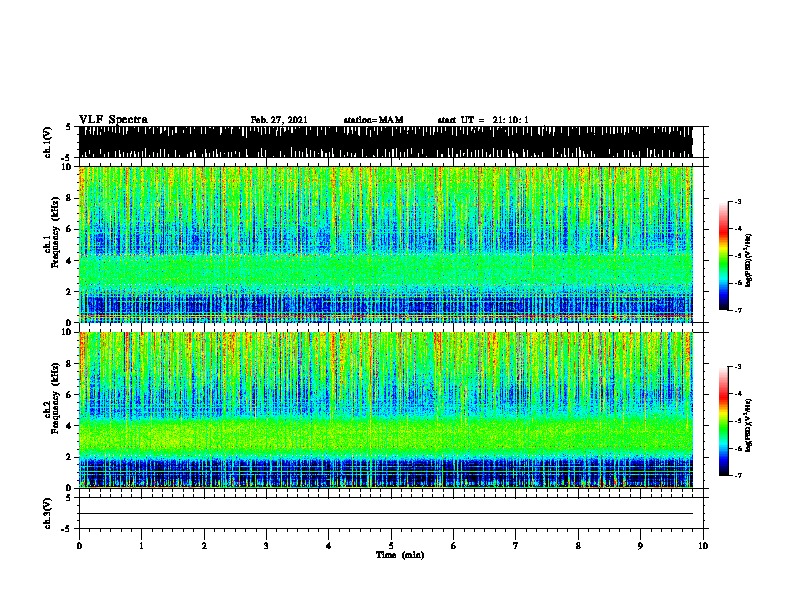
Task: Click the ch.1(V) waveform panel at top
Action: point(391,142)
